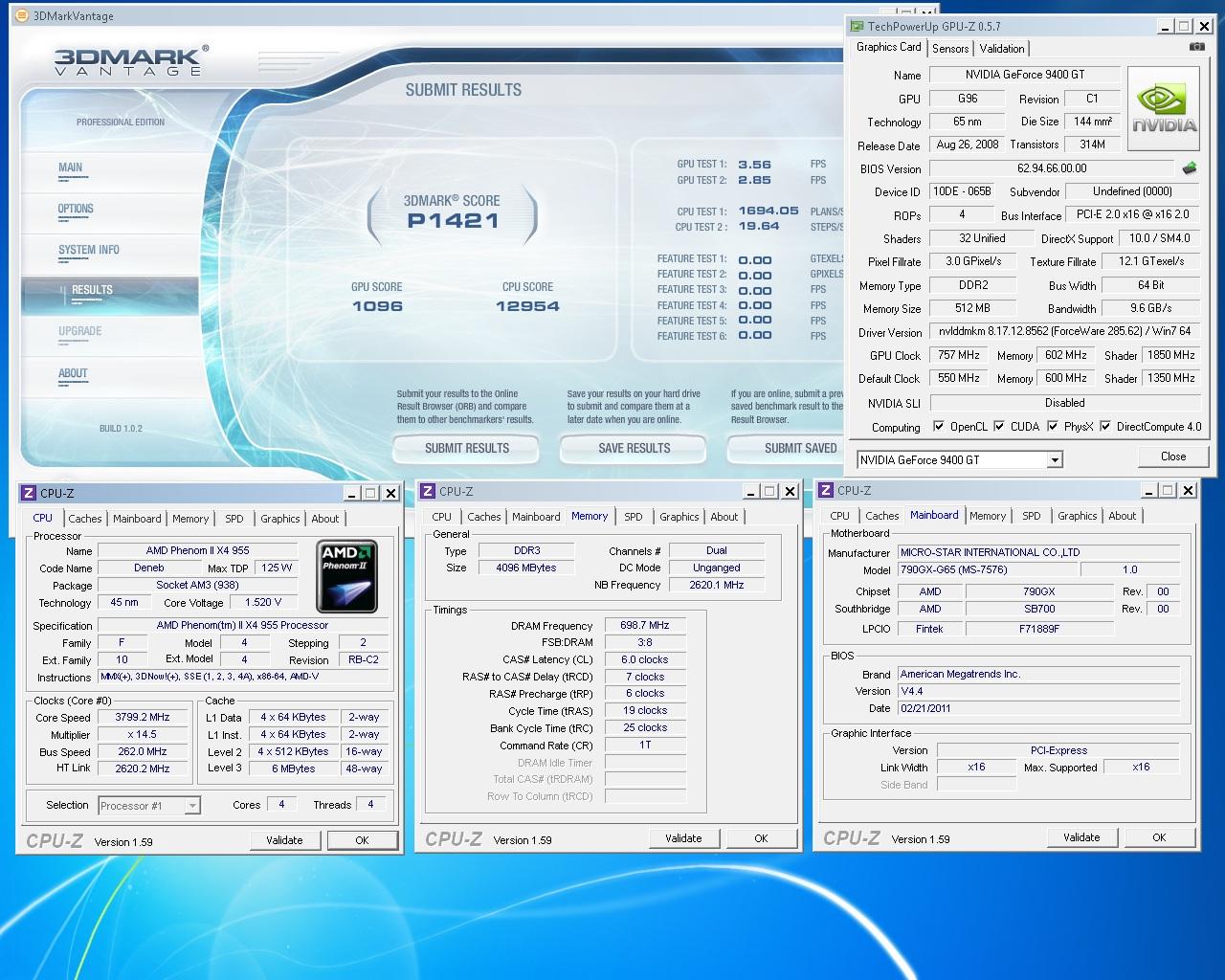This screenshot has width=1225, height=980.
Task: Click the DRAM Frequency value 698.7 MHz
Action: (645, 625)
